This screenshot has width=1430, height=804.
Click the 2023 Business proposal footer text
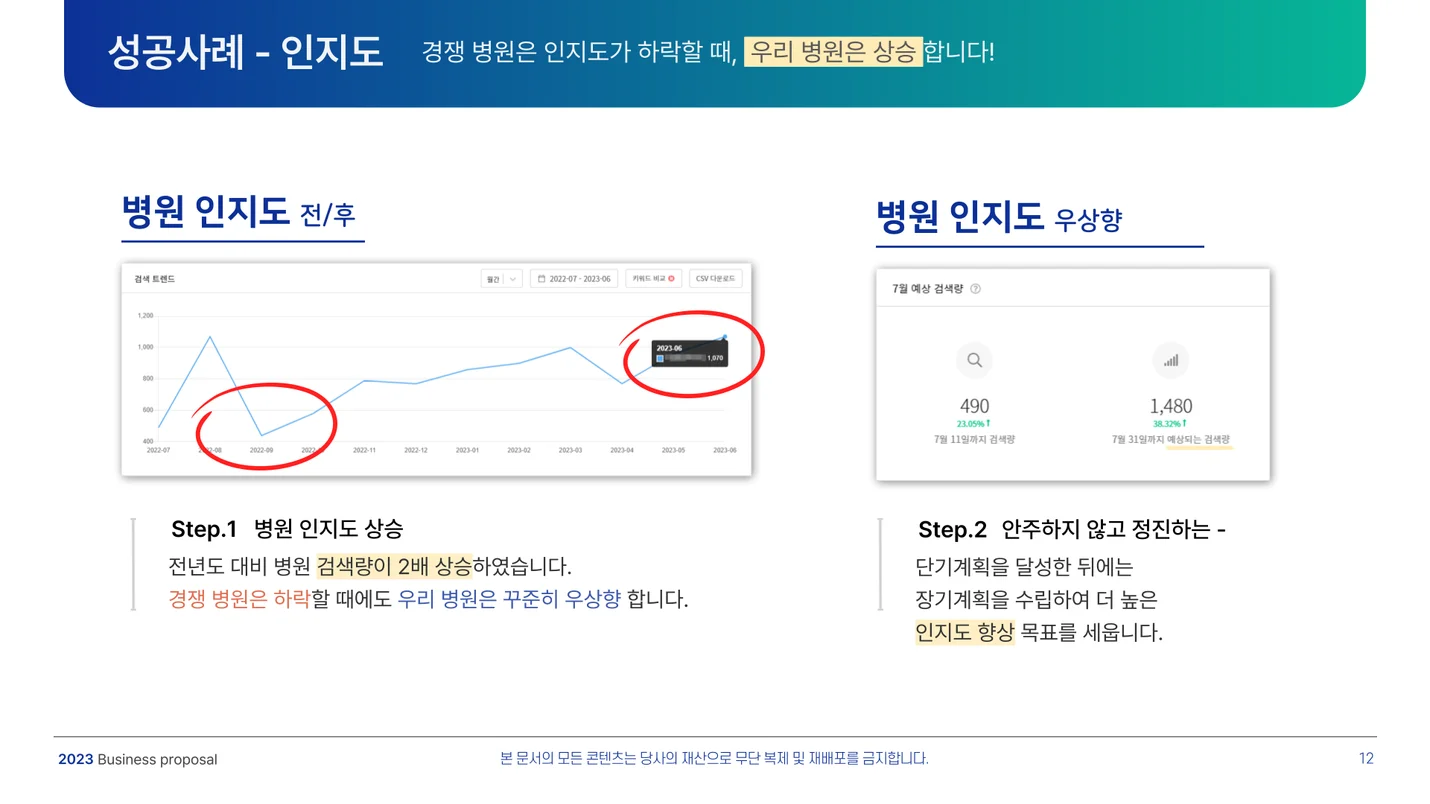[x=138, y=759]
